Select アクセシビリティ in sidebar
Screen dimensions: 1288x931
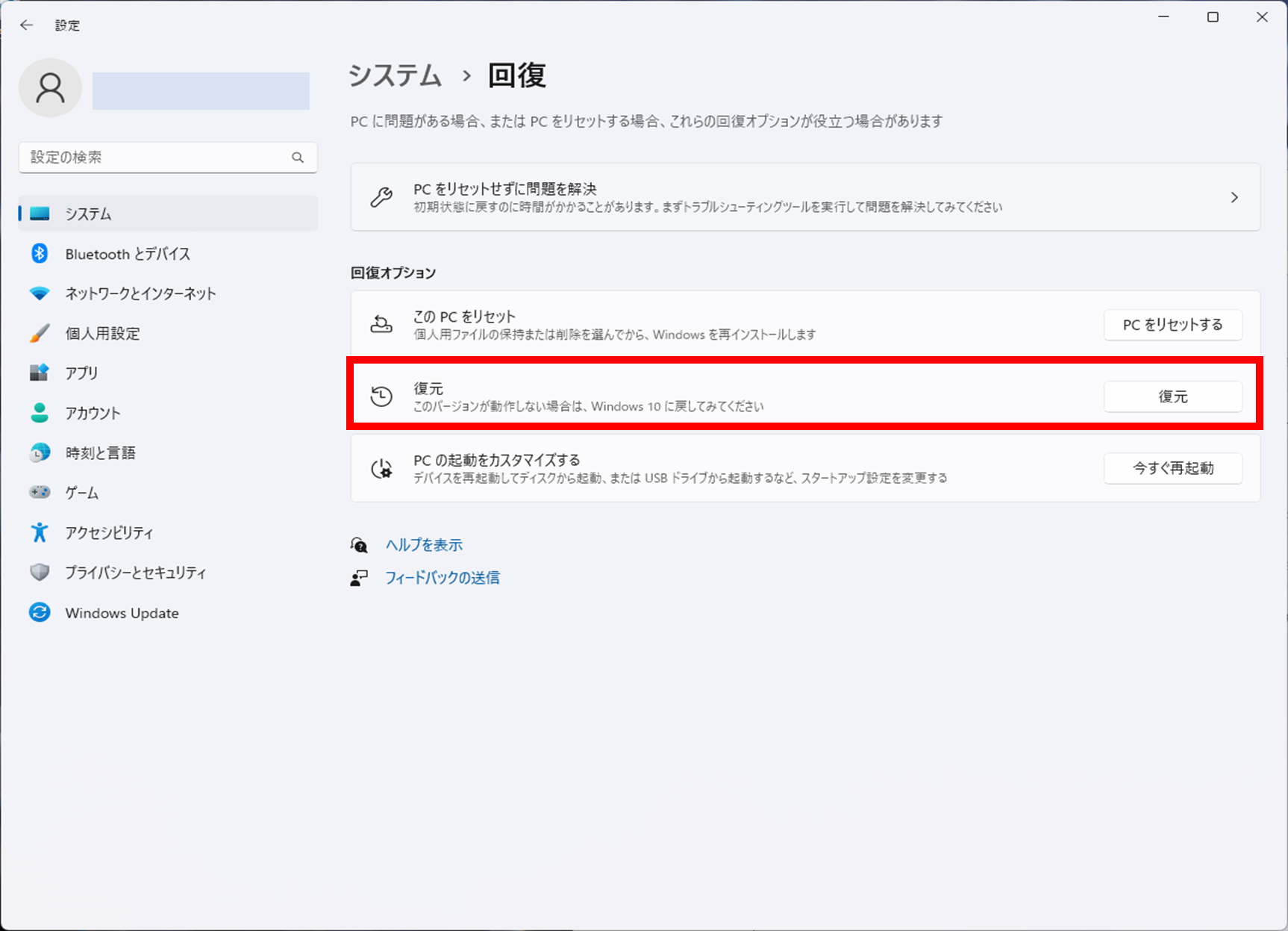pos(169,532)
